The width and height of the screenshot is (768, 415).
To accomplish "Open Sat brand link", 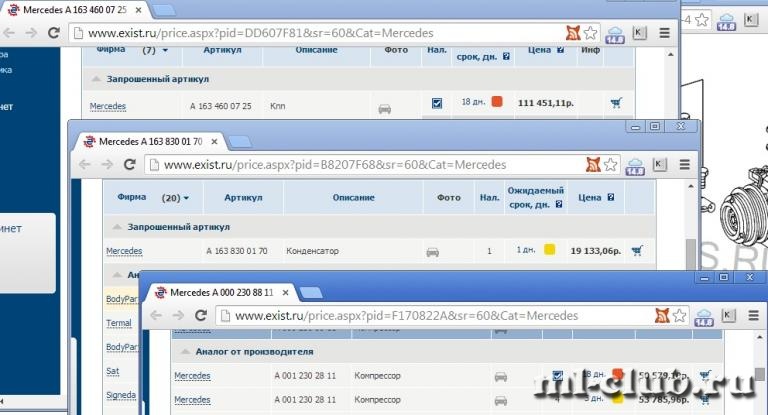I will click(113, 371).
